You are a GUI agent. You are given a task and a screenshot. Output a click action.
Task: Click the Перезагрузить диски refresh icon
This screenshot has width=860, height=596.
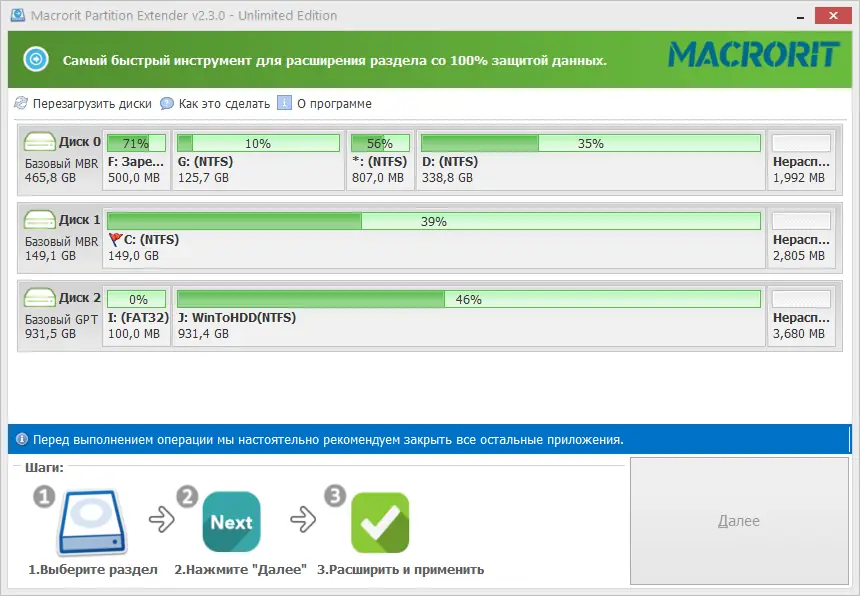19,103
